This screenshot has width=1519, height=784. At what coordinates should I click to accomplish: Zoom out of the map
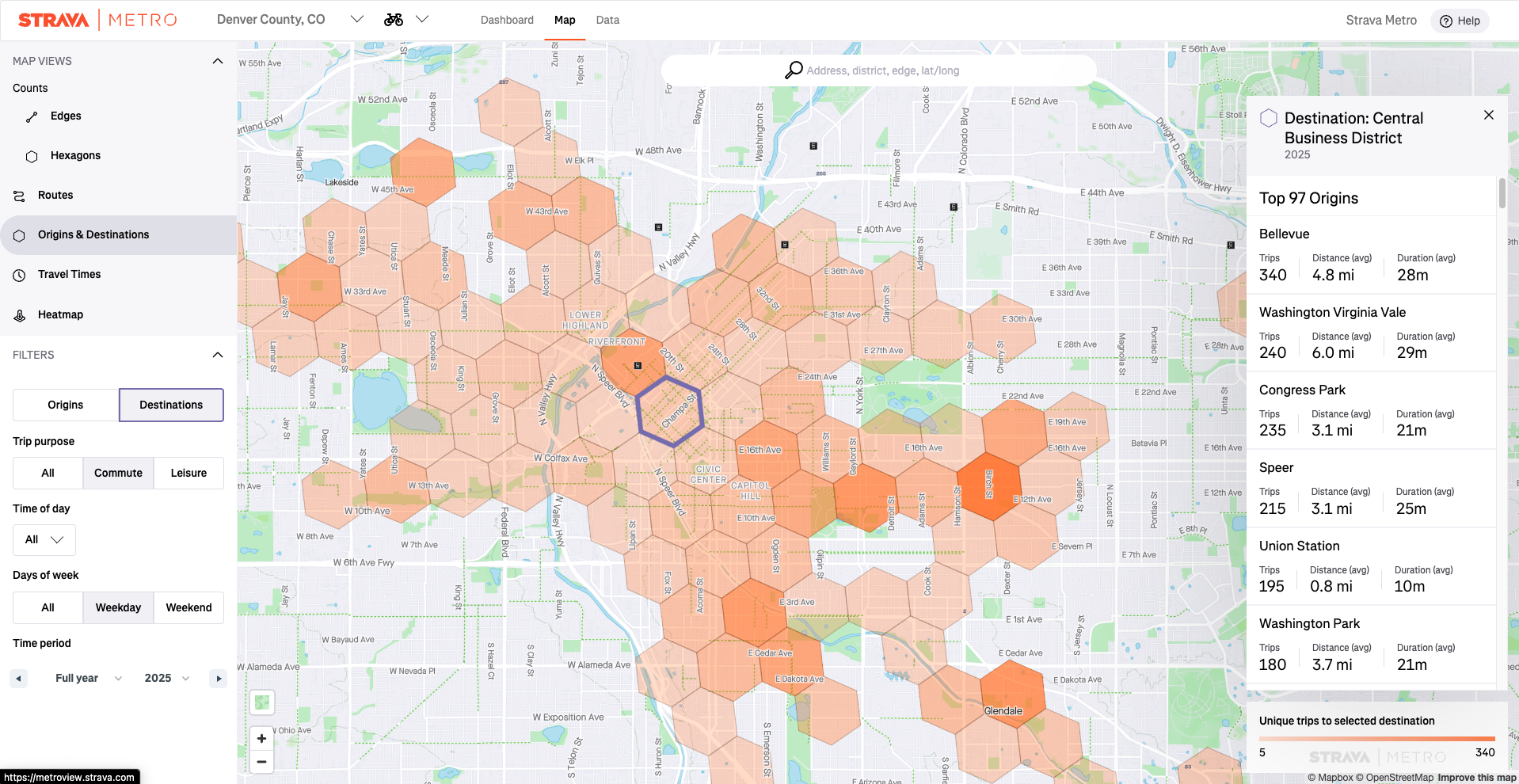(x=261, y=762)
